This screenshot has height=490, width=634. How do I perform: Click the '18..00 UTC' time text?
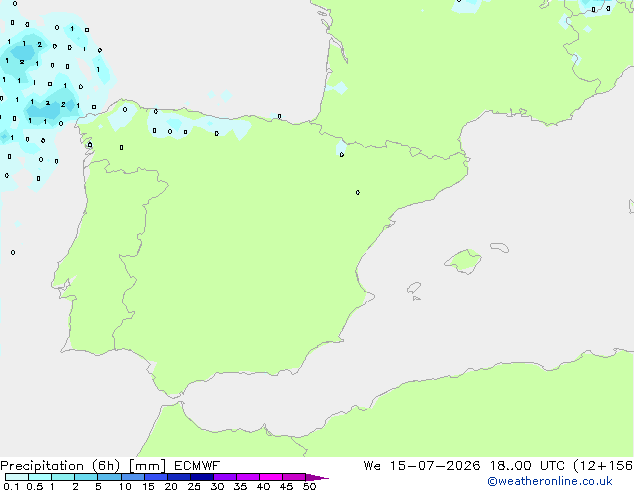[527, 466]
